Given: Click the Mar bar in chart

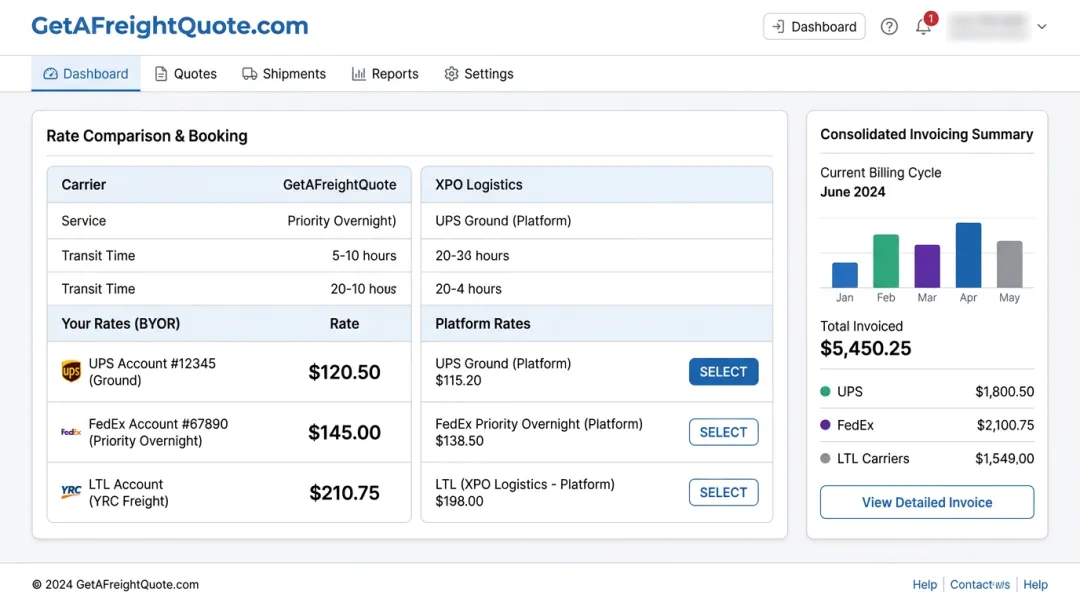Looking at the screenshot, I should coord(927,266).
